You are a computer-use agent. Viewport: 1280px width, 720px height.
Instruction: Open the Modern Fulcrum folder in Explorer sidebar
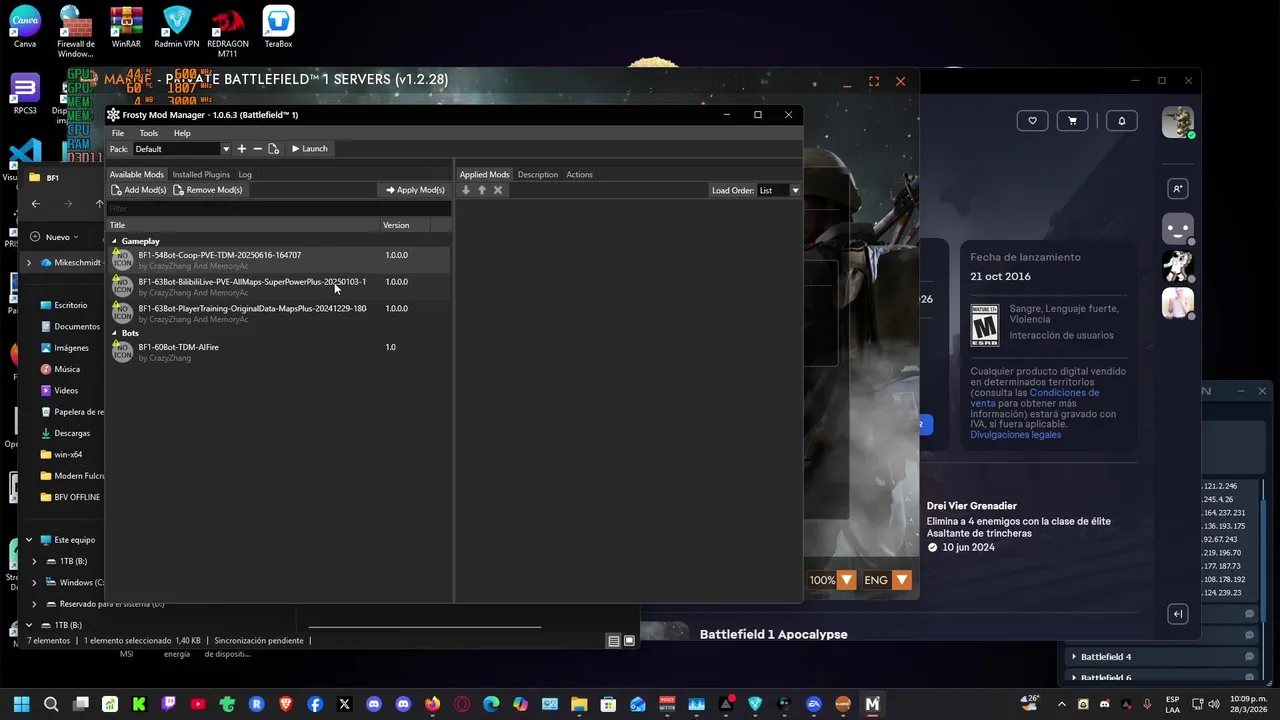pos(72,476)
